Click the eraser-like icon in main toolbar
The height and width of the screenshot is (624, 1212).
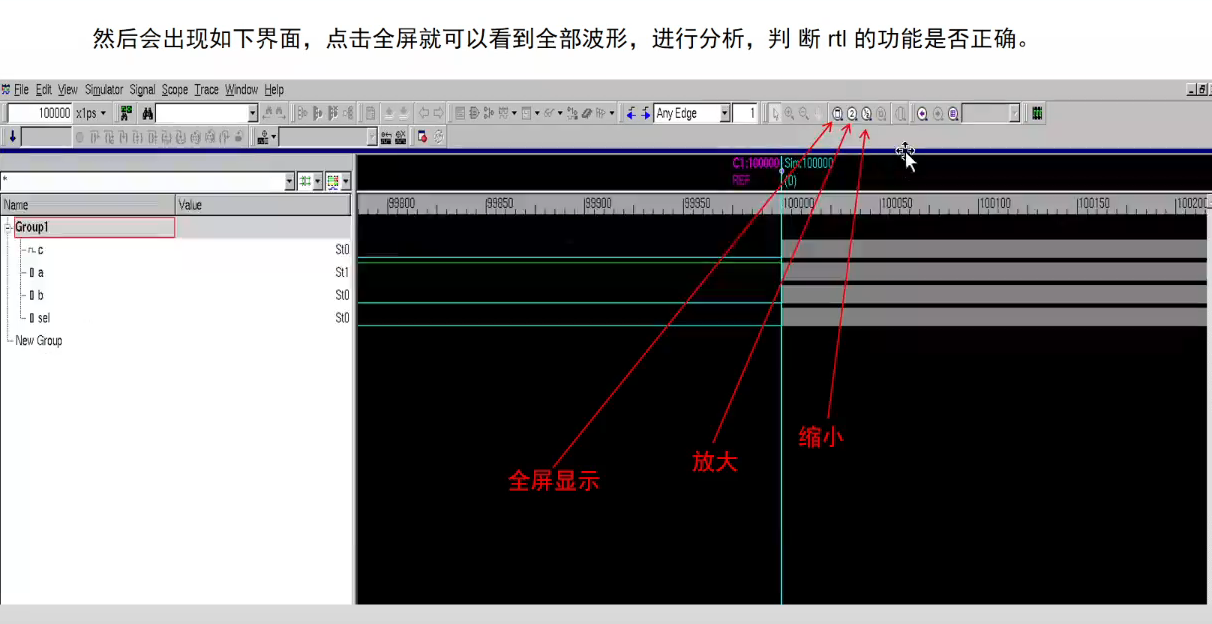point(587,114)
